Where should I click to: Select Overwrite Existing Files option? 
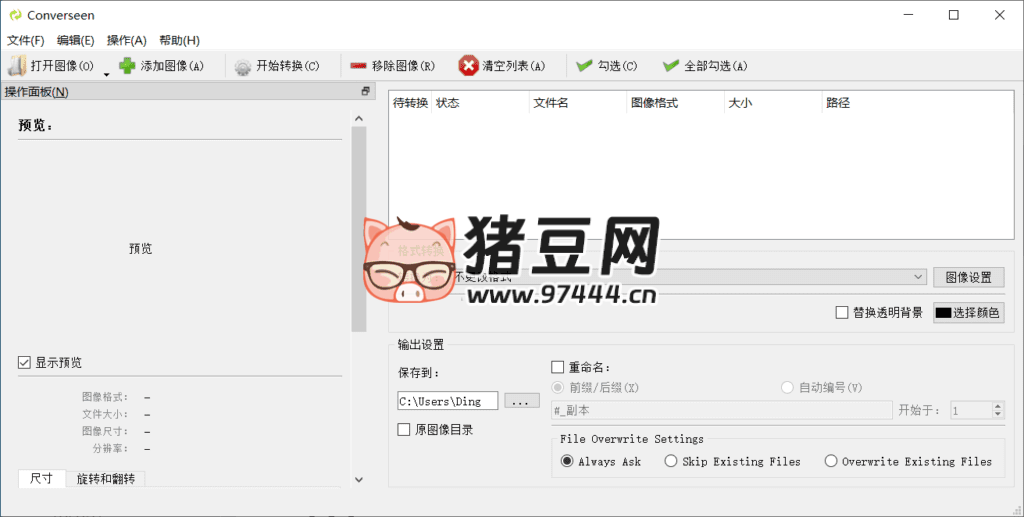pos(831,462)
